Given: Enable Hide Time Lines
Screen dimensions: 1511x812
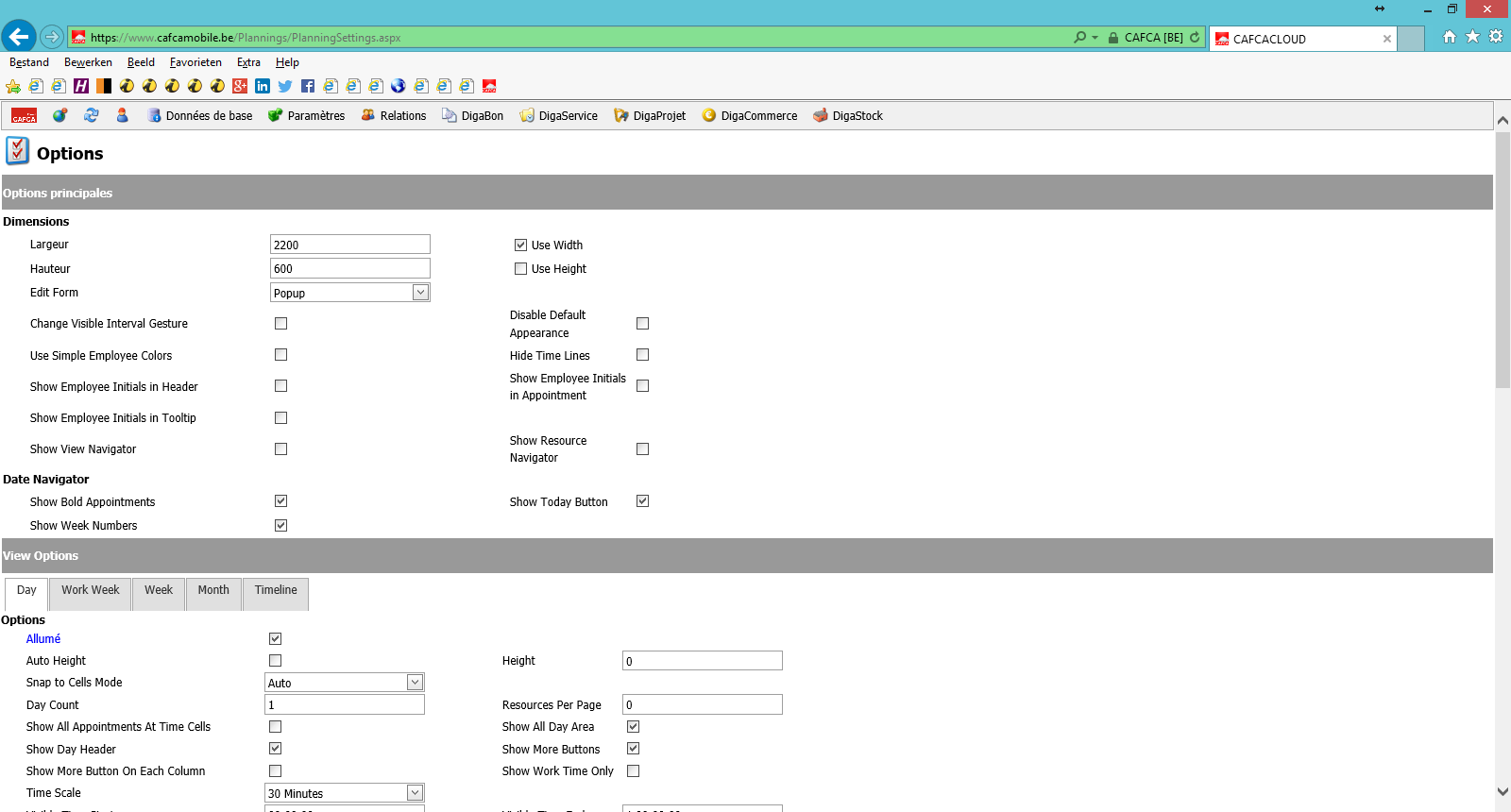Looking at the screenshot, I should coord(642,354).
